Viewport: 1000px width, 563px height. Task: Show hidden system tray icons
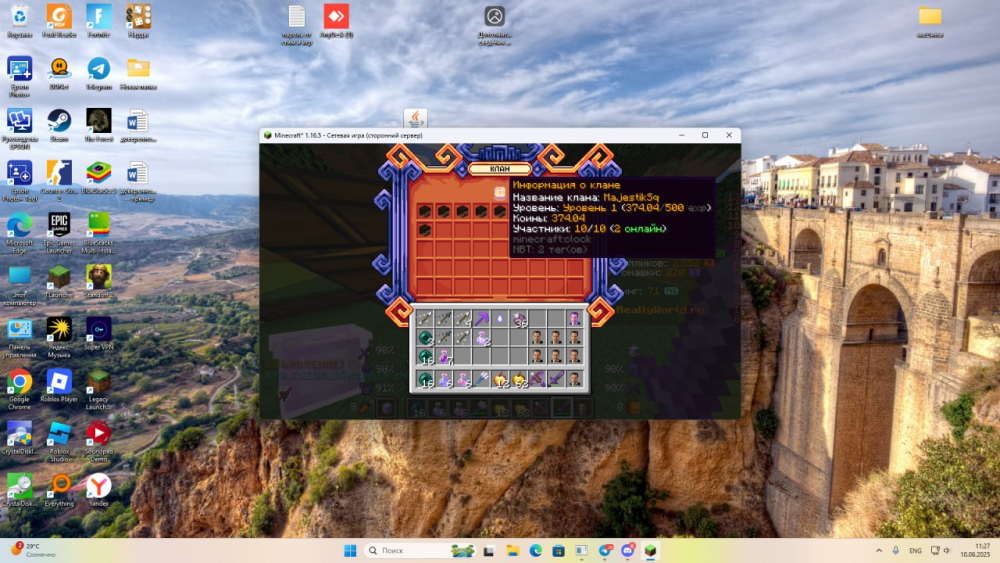click(879, 550)
